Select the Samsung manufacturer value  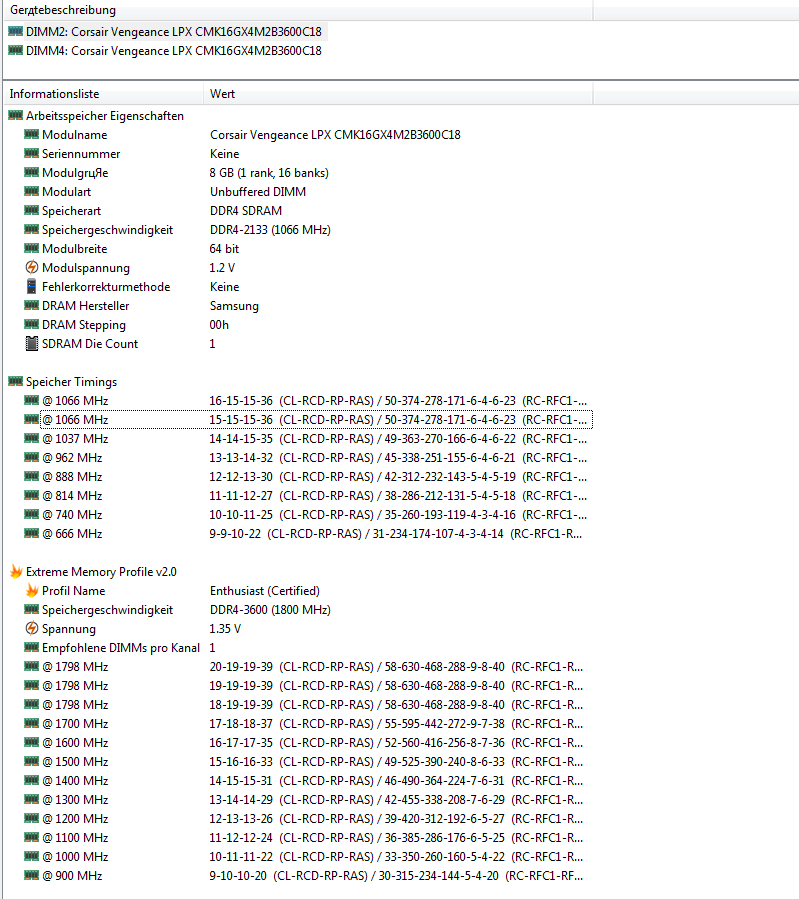[234, 306]
